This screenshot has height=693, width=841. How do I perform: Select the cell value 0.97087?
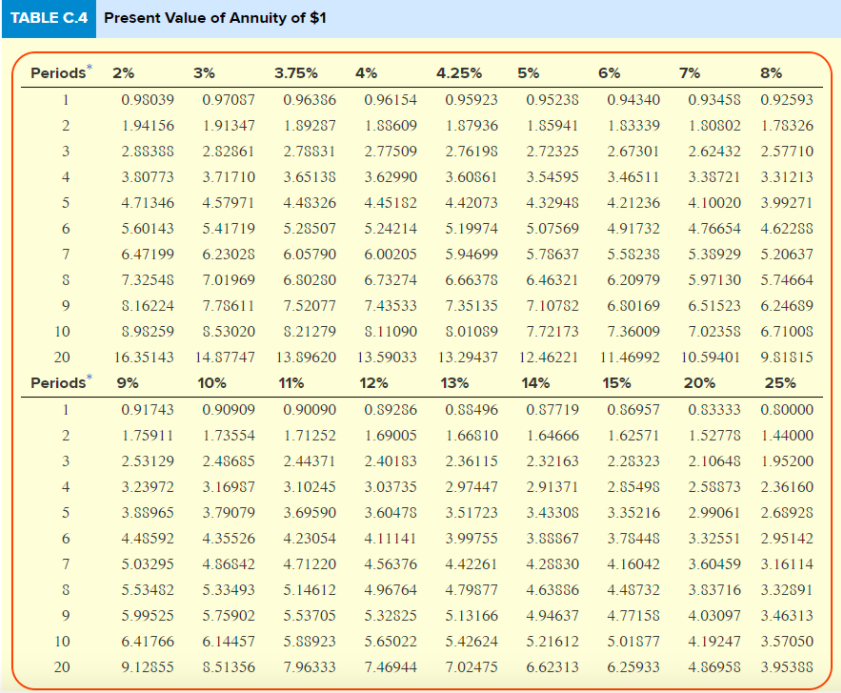tap(228, 100)
